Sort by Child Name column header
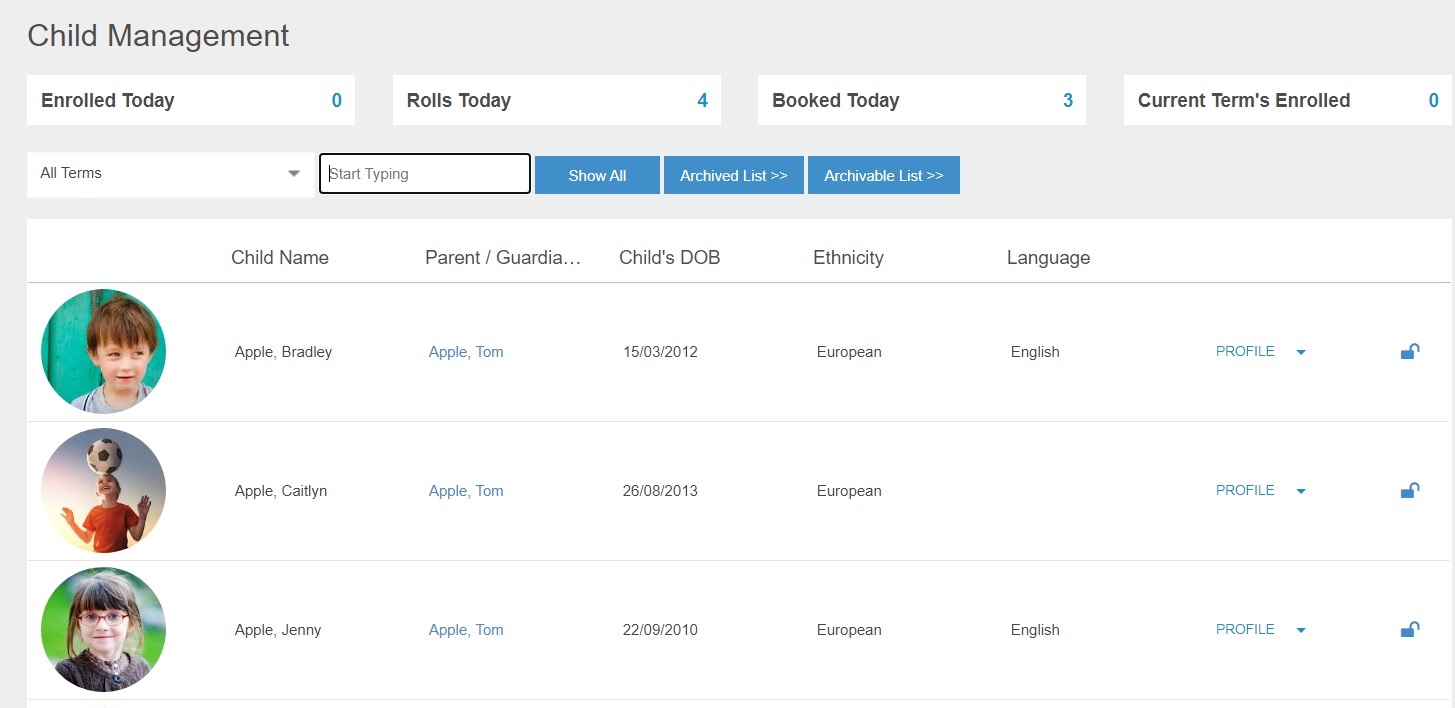This screenshot has height=708, width=1455. point(280,257)
